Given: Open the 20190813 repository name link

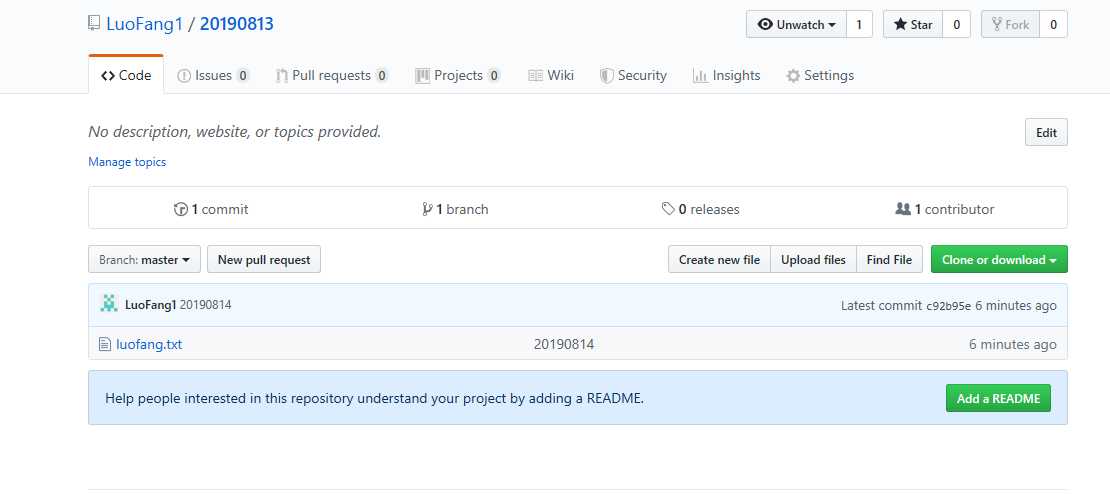Looking at the screenshot, I should (x=236, y=24).
